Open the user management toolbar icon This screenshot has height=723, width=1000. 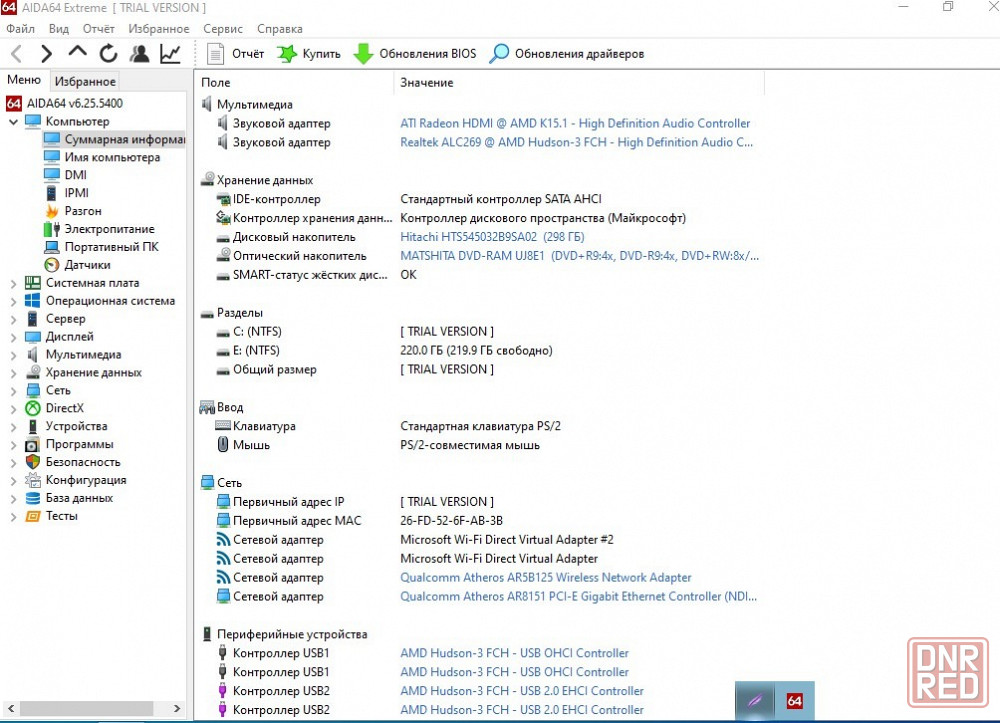click(139, 53)
